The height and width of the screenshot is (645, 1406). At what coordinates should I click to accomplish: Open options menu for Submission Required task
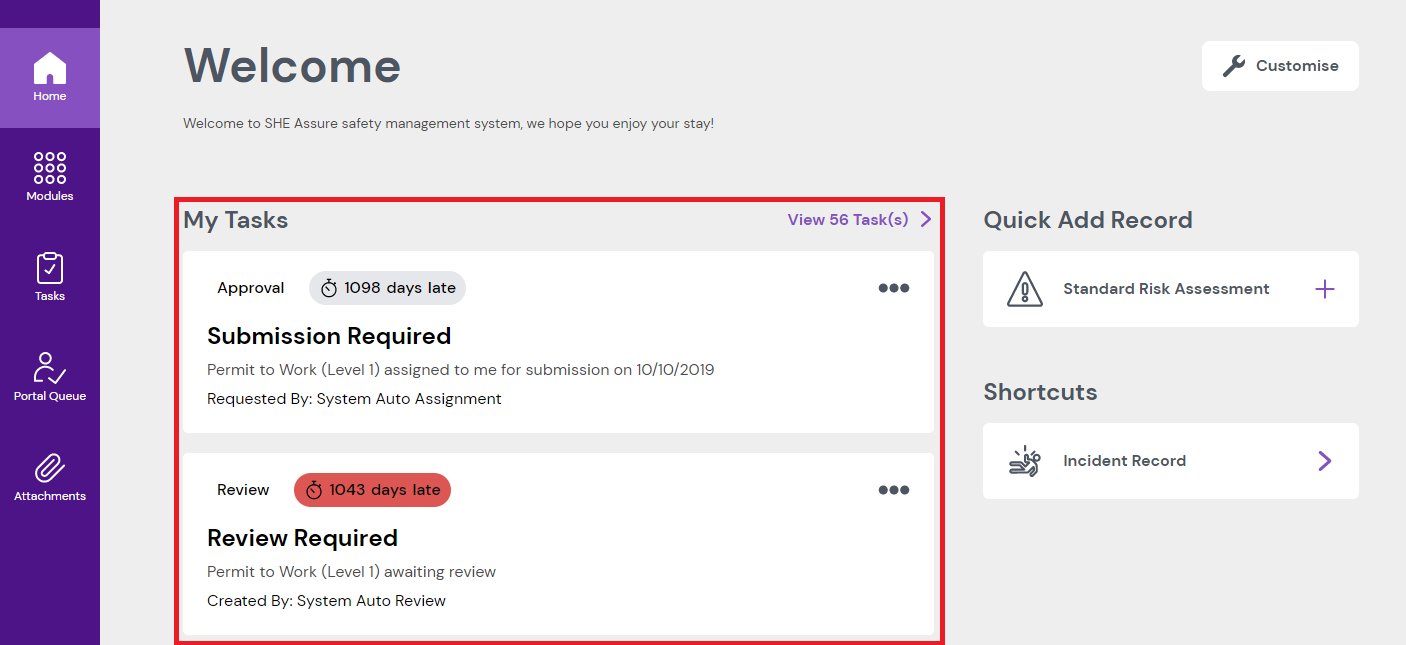coord(894,288)
